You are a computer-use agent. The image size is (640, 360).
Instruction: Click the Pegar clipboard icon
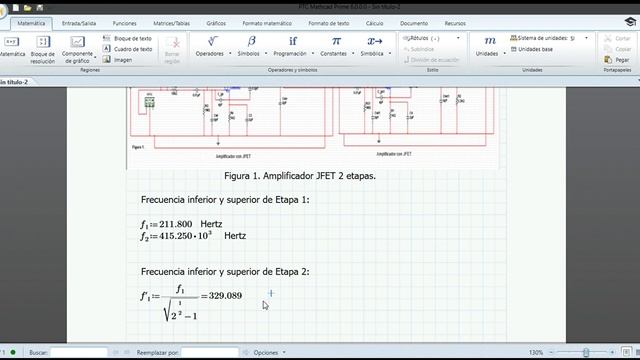coord(608,60)
